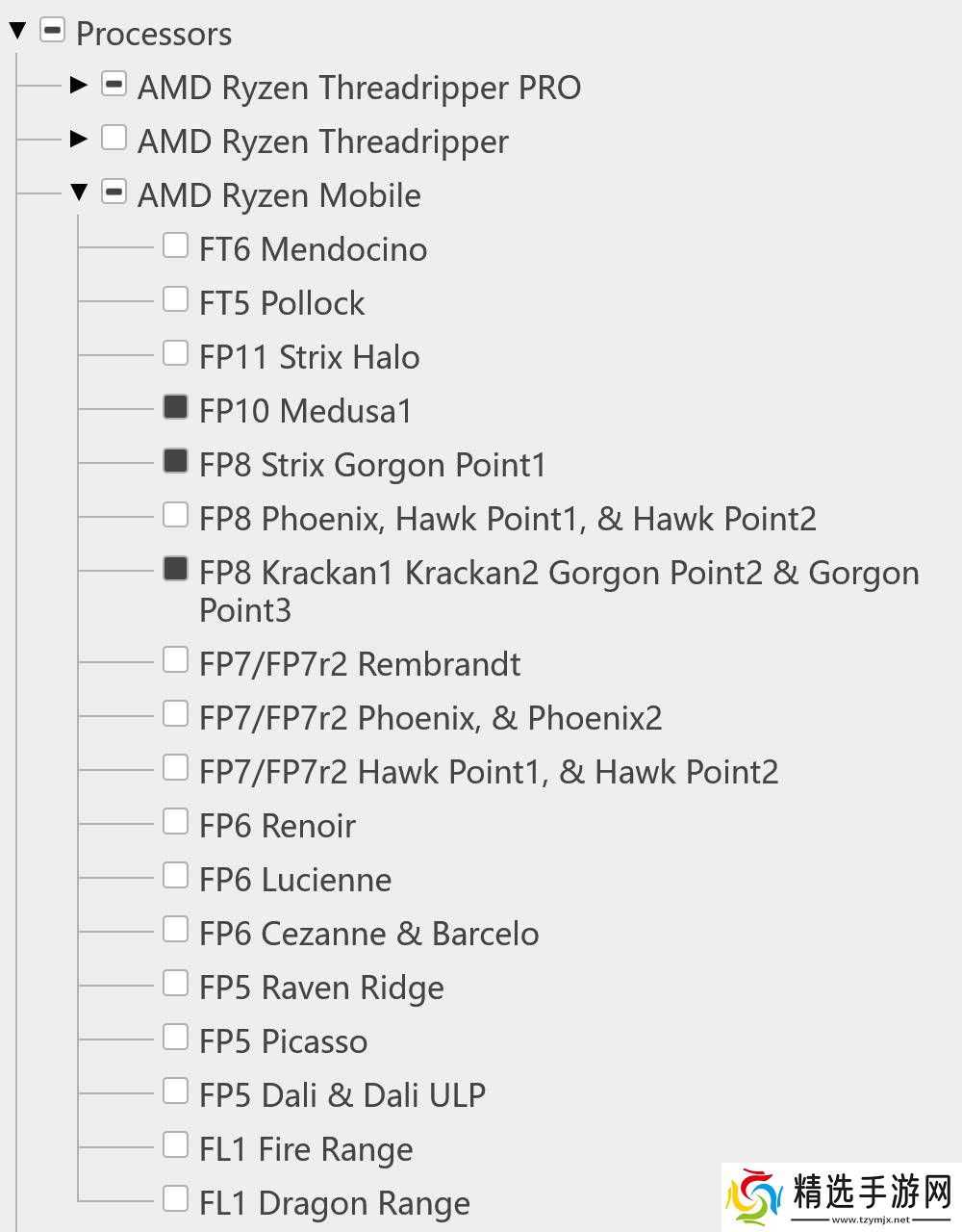Check the FP11 Strix Halo checkbox
962x1232 pixels.
(175, 353)
